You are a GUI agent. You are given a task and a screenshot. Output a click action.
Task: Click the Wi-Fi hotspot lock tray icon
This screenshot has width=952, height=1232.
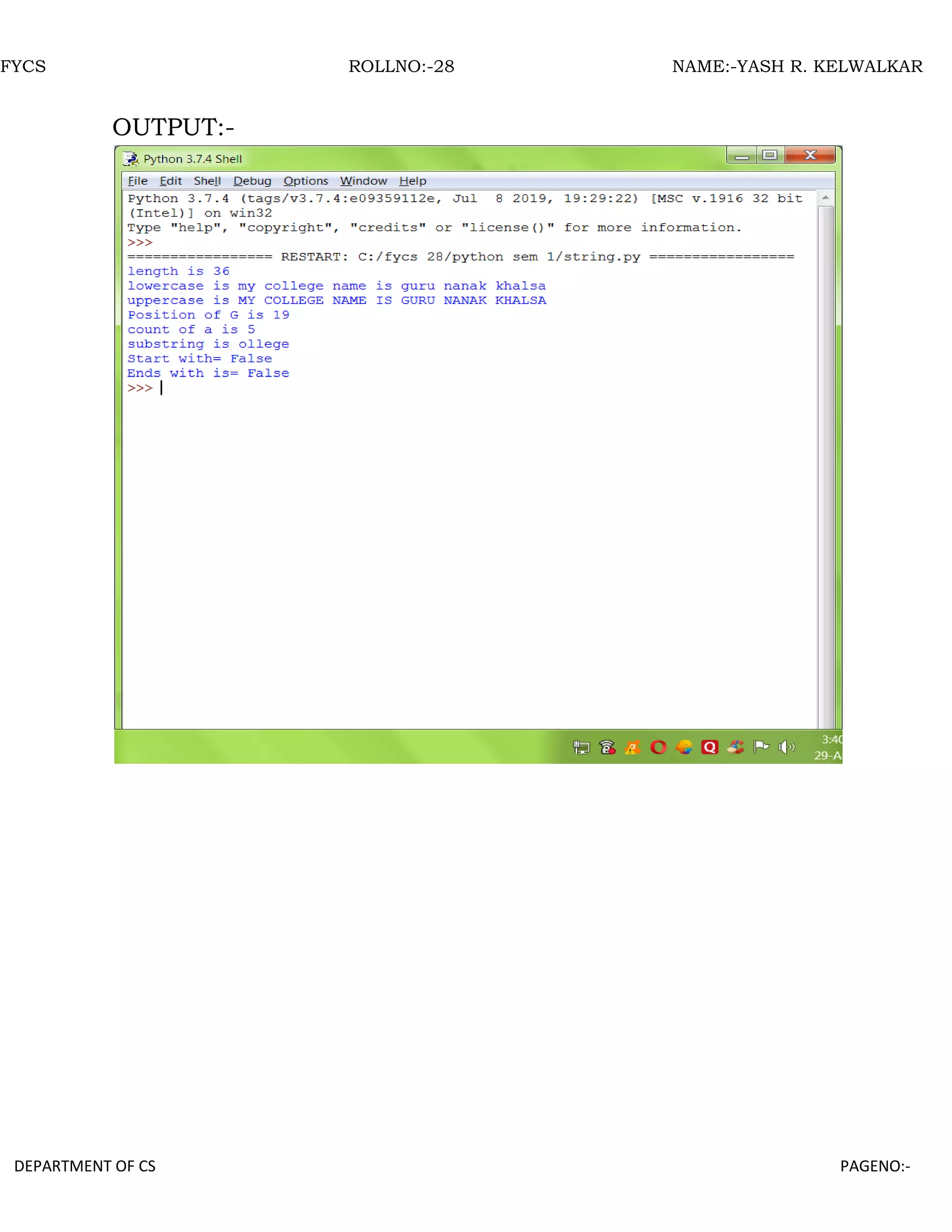pos(607,747)
